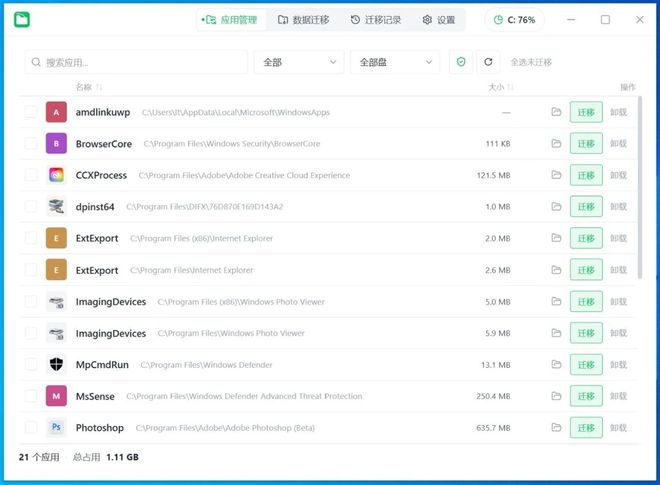Minimize the window
The width and height of the screenshot is (660, 485).
coord(571,20)
